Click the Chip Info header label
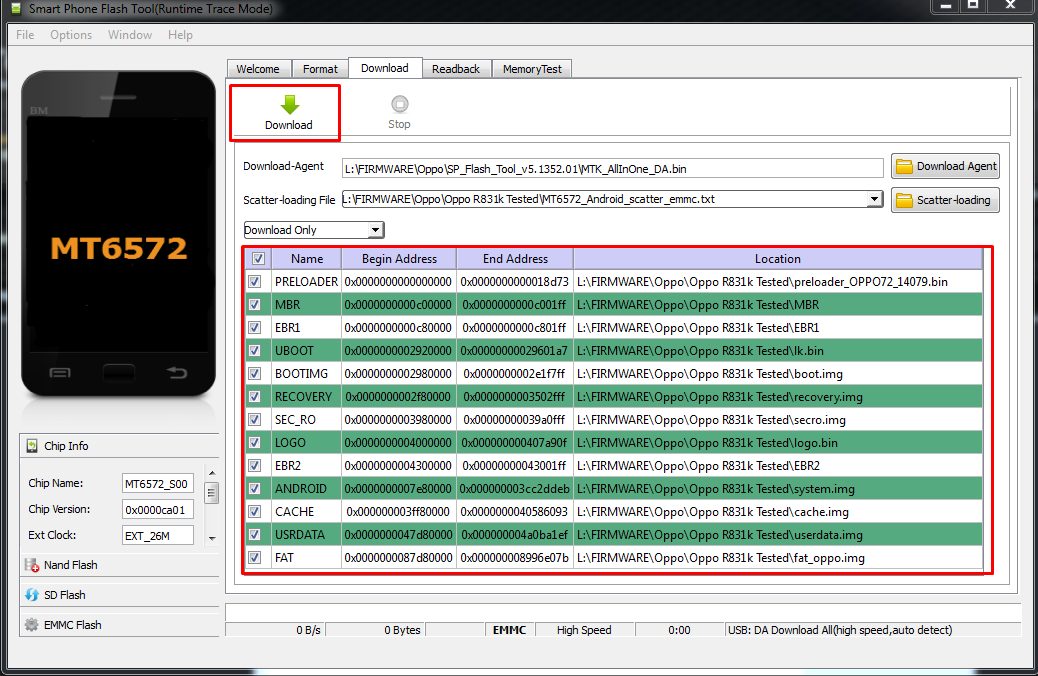The height and width of the screenshot is (676, 1038). (66, 446)
